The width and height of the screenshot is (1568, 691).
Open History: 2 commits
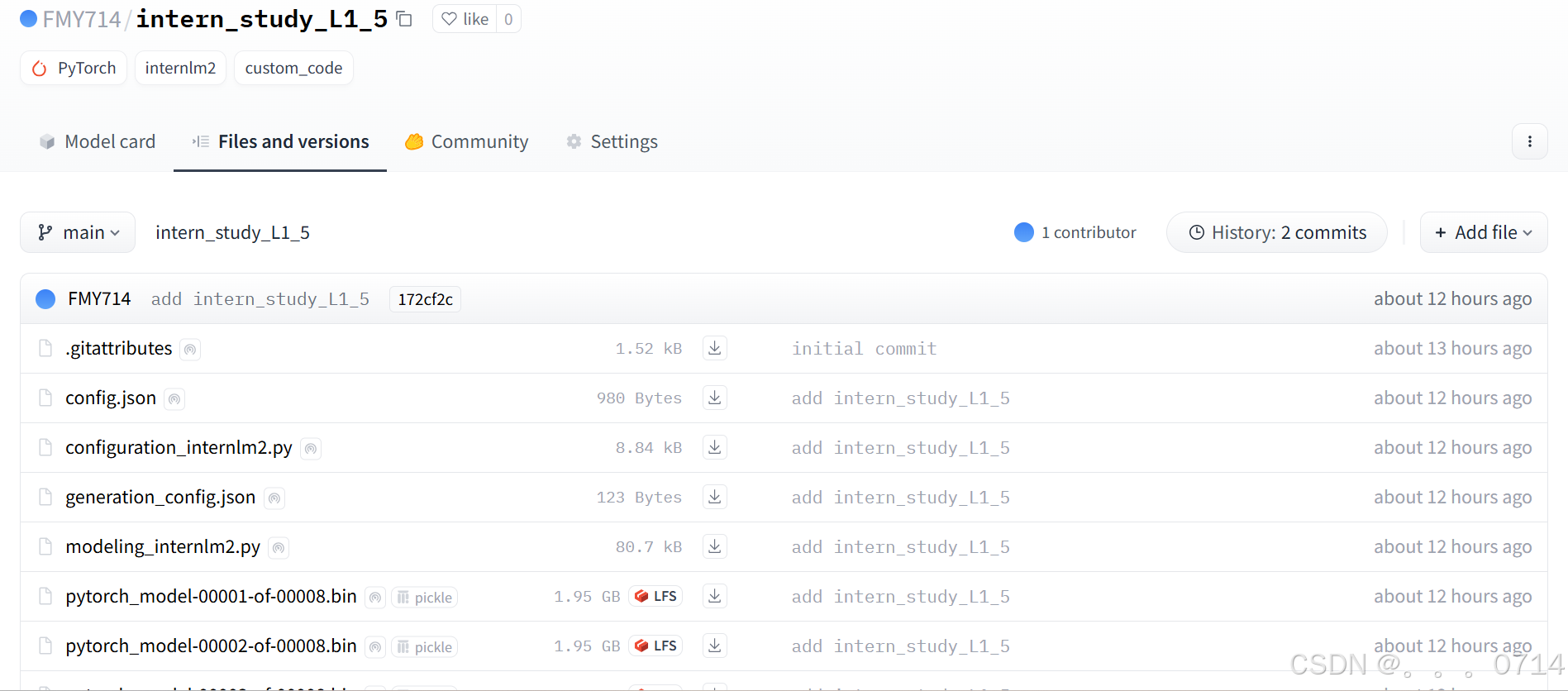(x=1277, y=232)
